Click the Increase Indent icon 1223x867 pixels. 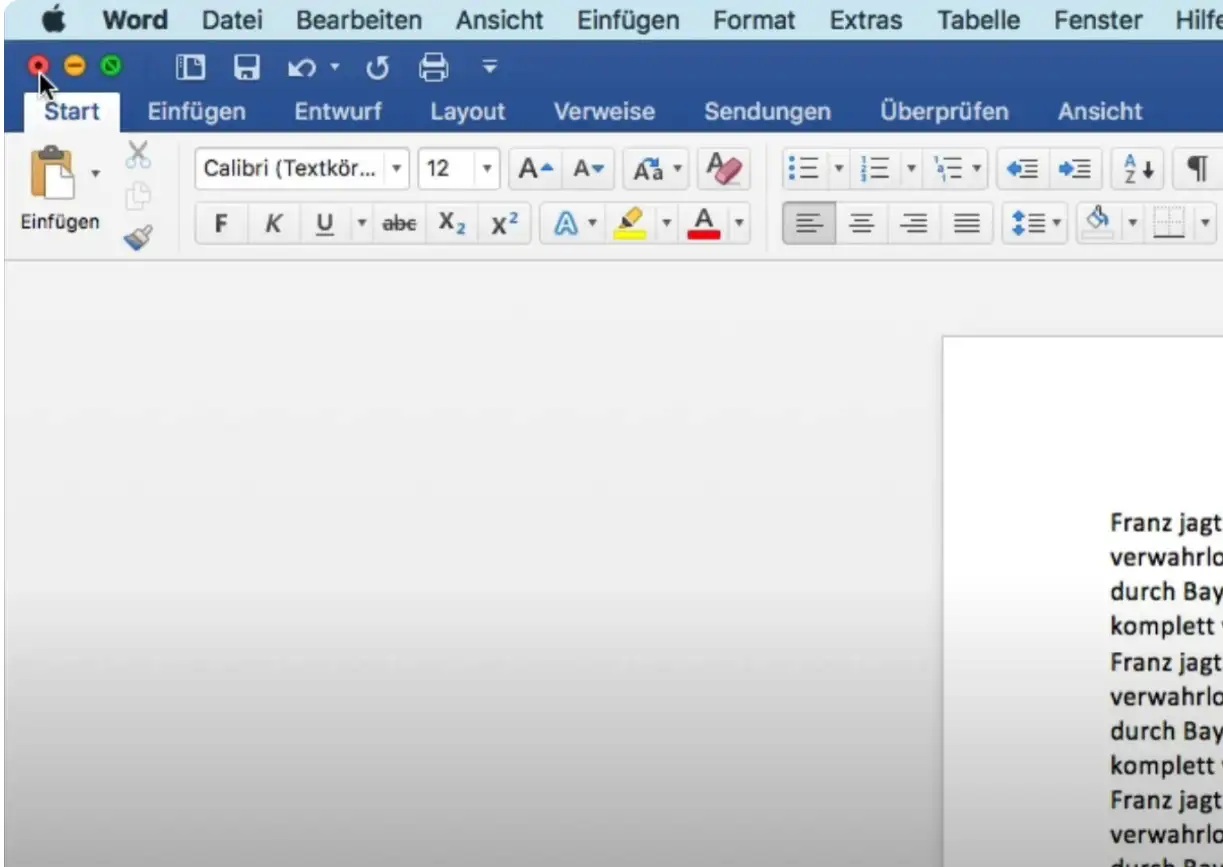tap(1074, 169)
